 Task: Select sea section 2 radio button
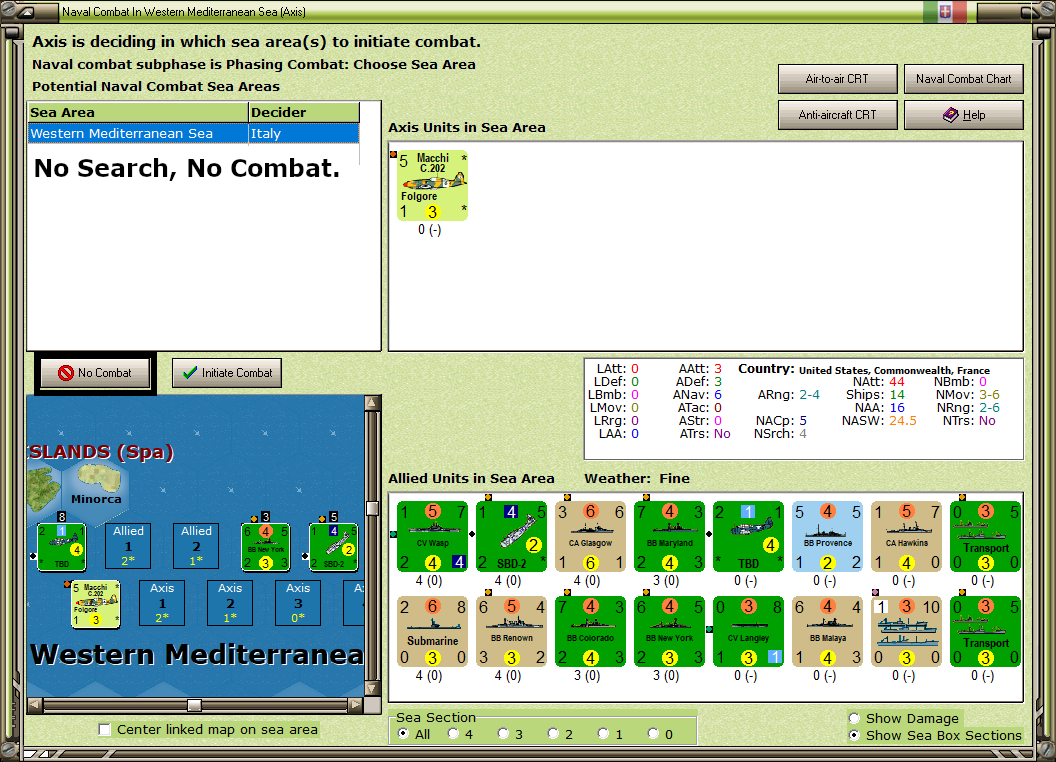pyautogui.click(x=553, y=734)
